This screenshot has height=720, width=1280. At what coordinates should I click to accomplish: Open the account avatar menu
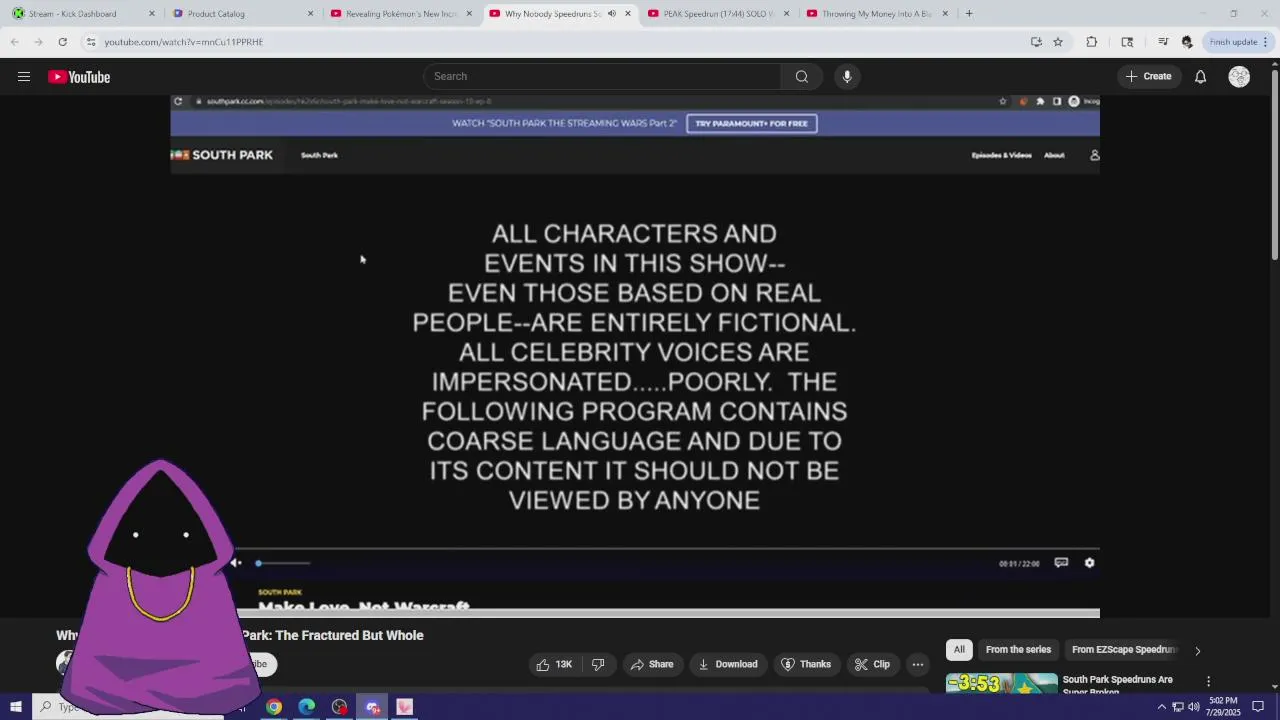tap(1239, 77)
